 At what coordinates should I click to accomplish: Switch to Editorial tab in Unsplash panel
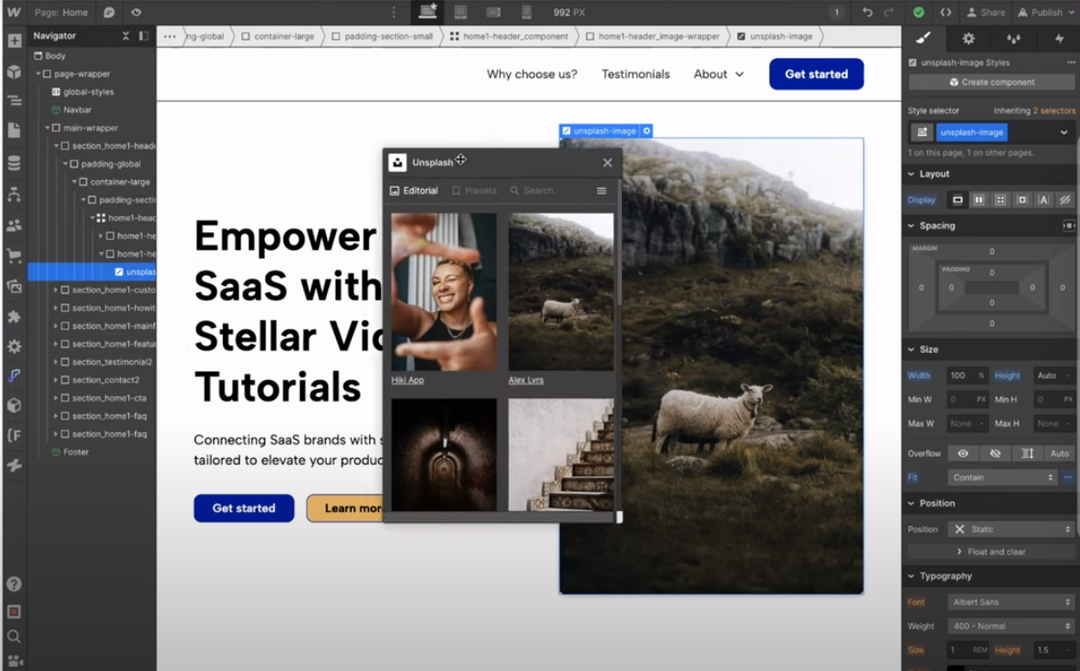pos(414,191)
